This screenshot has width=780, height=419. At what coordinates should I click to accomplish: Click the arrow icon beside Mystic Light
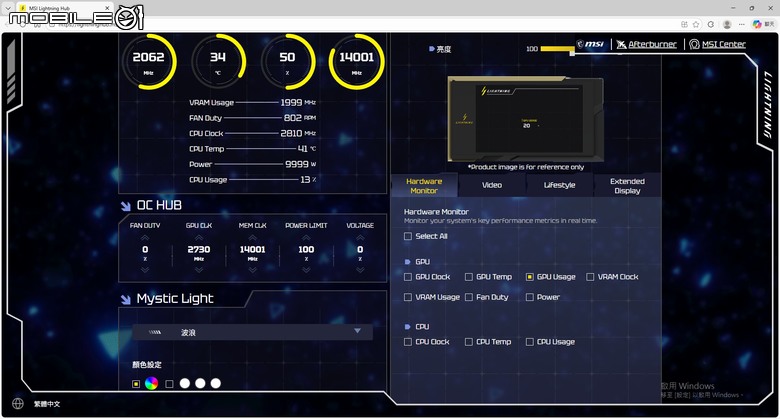pos(125,299)
